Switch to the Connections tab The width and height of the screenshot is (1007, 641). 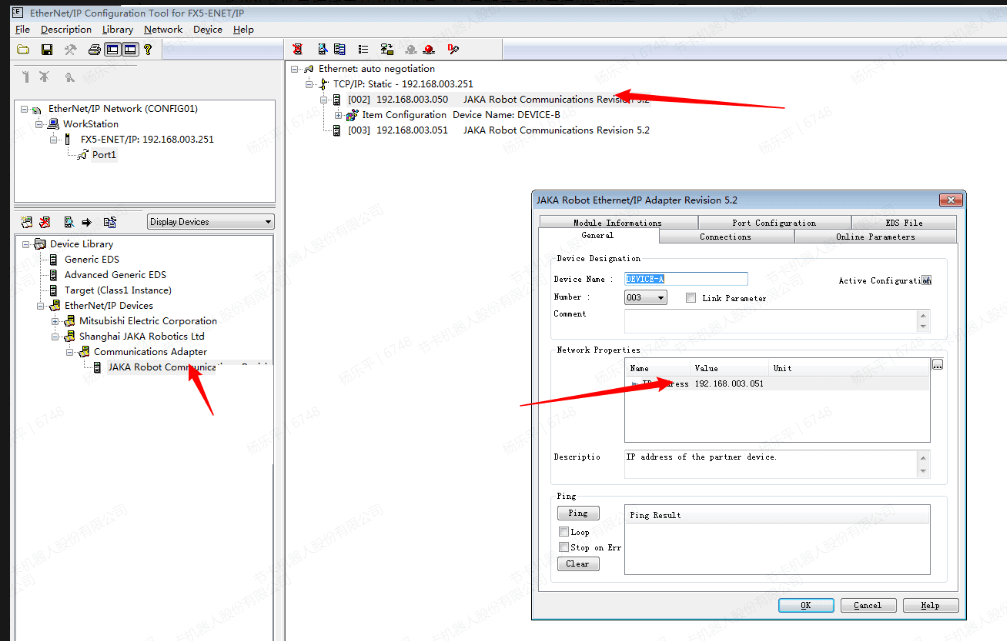tap(725, 237)
